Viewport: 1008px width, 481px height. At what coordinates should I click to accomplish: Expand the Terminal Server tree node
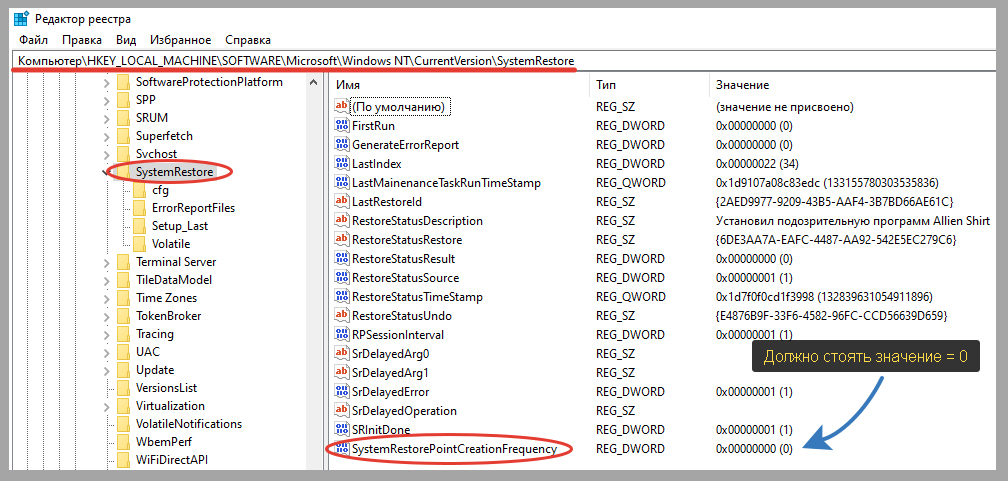pos(107,262)
